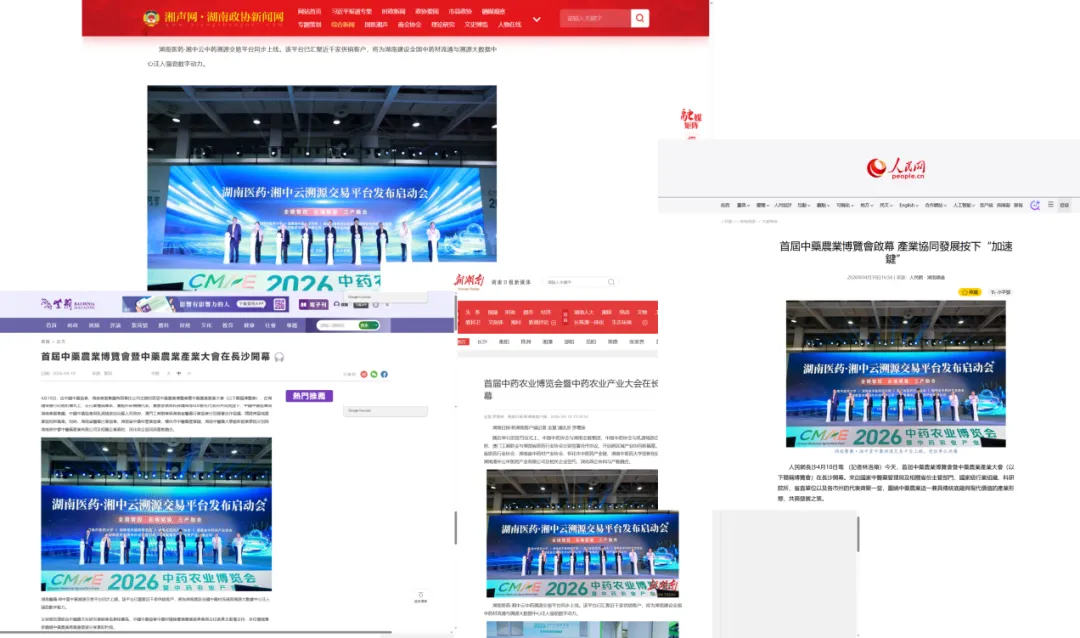
Task: Expand the 要聞 dropdown on people.cn
Action: coord(762,205)
